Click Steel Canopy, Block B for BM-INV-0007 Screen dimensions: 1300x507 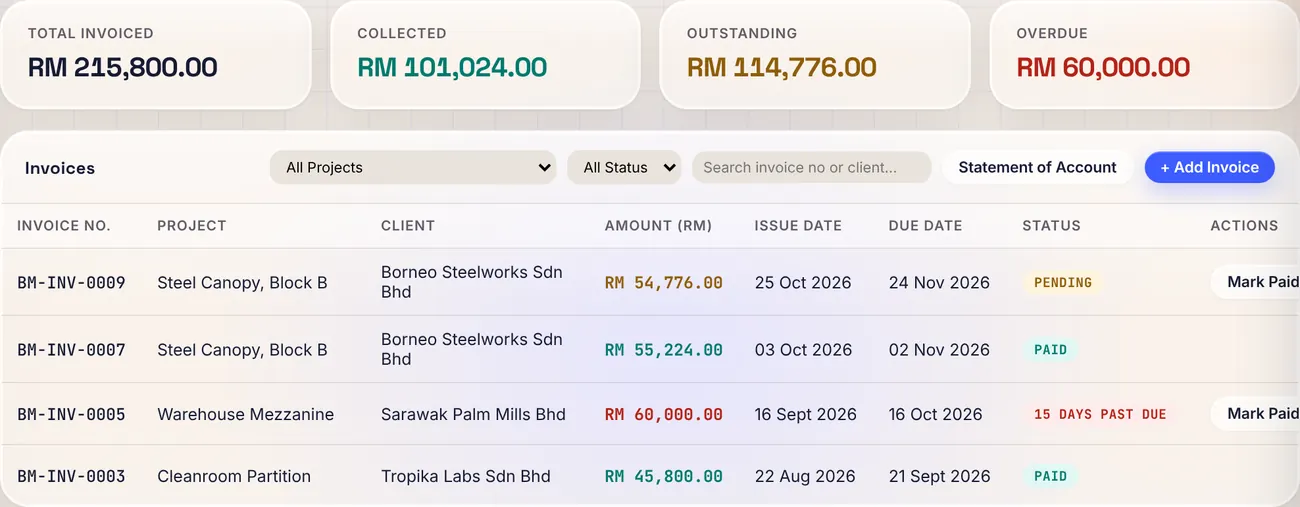(x=242, y=350)
